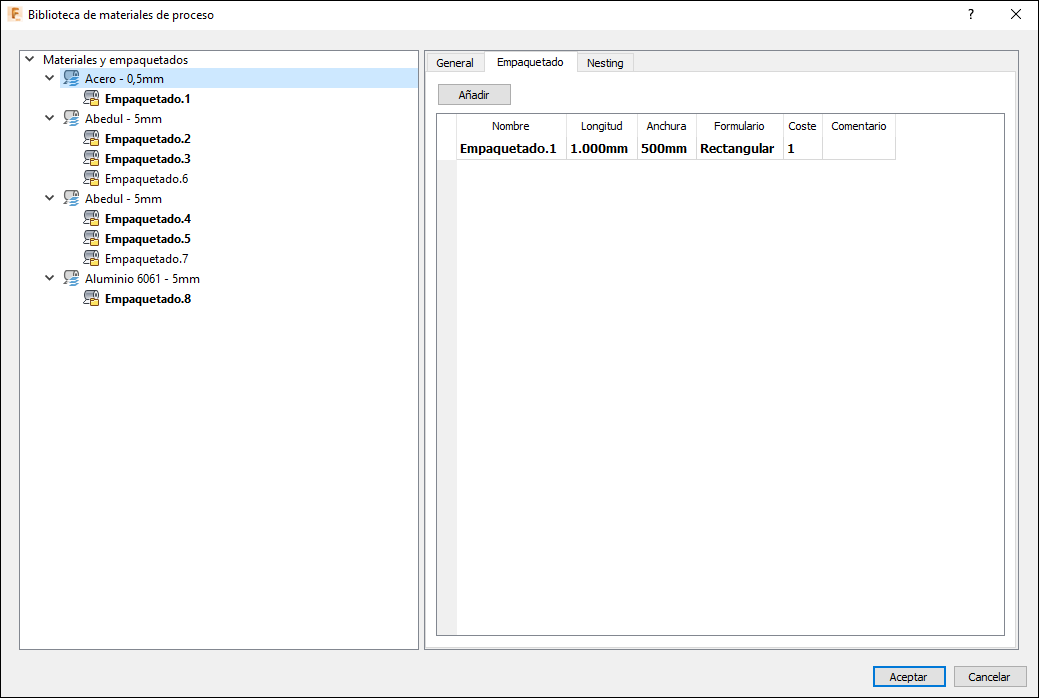Click the Empaquetado.2 packaging icon
Screen dimensions: 1039x698
pyautogui.click(x=91, y=139)
